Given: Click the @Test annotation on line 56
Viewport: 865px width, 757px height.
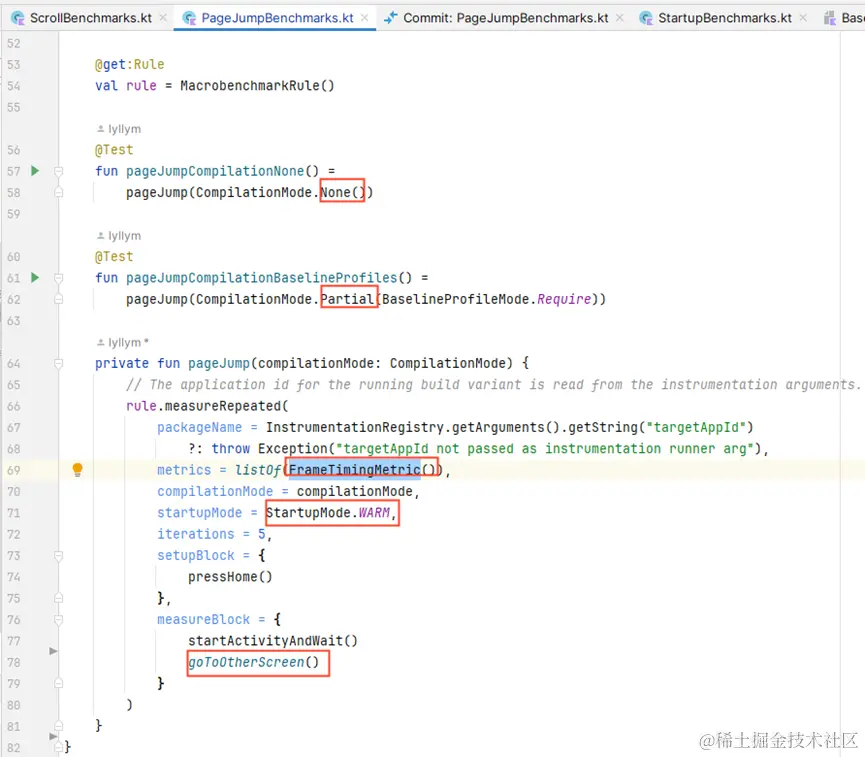Looking at the screenshot, I should (x=114, y=150).
